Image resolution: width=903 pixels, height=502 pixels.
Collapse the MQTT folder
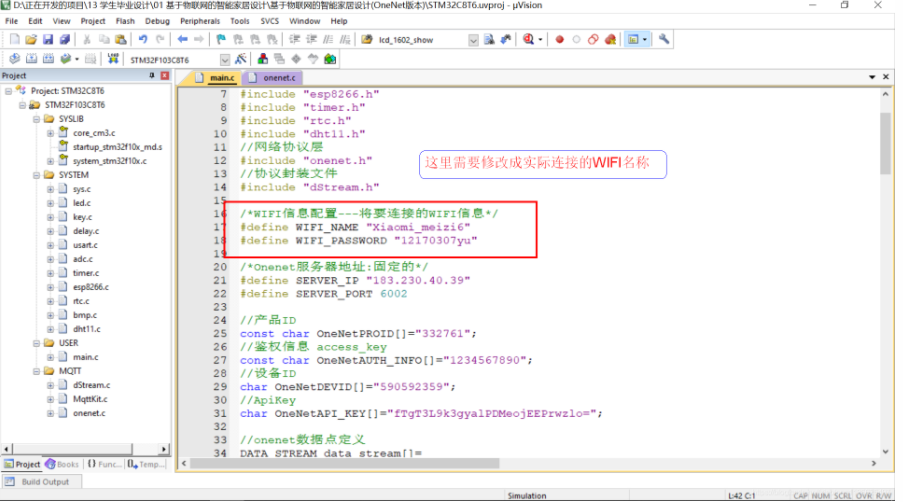click(x=36, y=371)
